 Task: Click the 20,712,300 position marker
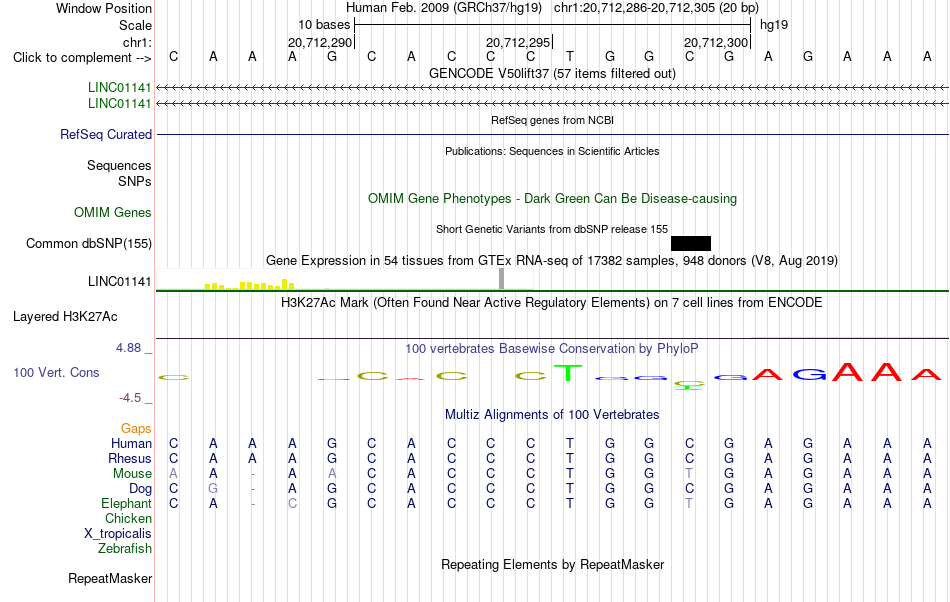click(717, 42)
